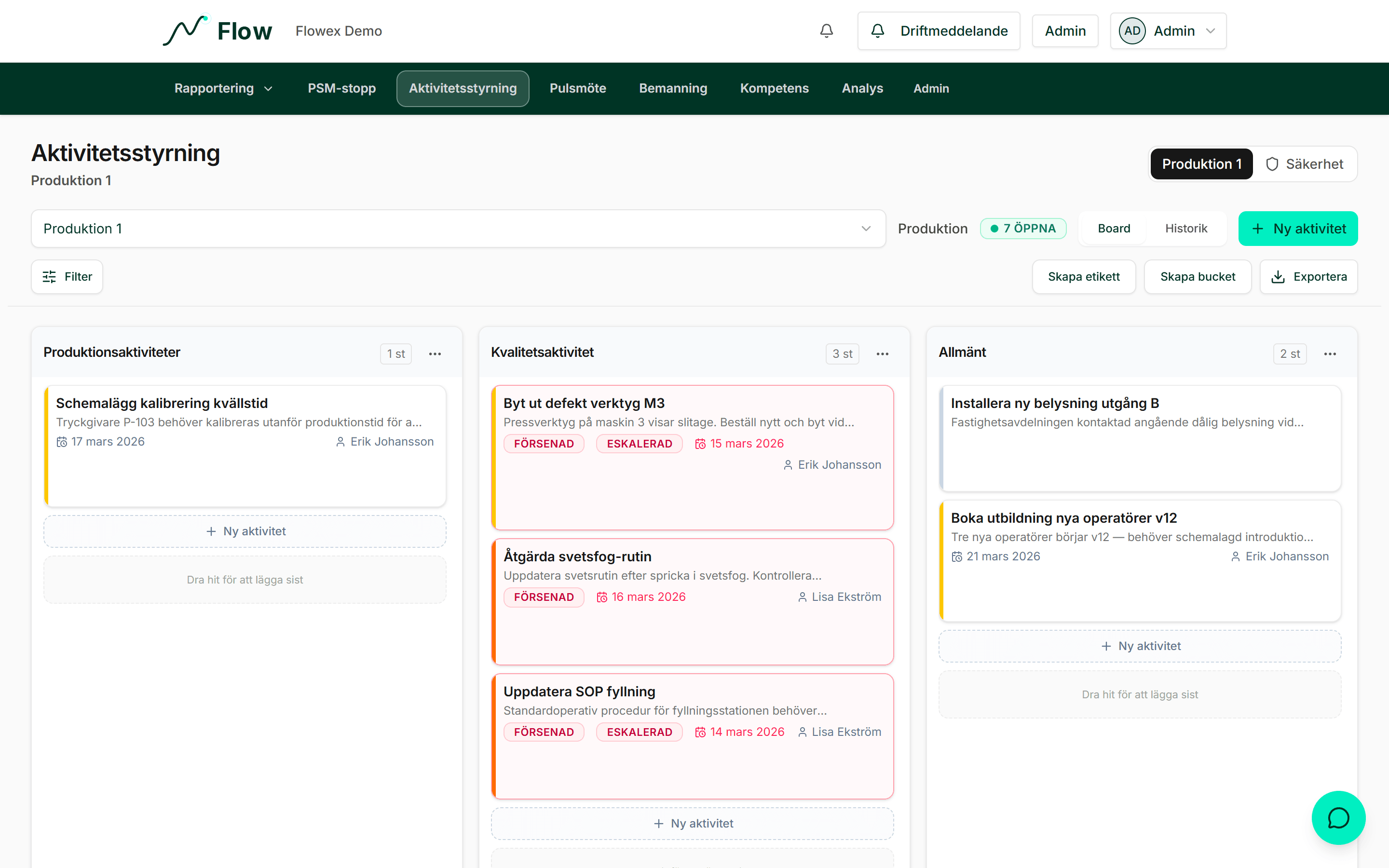Open the notification bell icon

coord(827,30)
